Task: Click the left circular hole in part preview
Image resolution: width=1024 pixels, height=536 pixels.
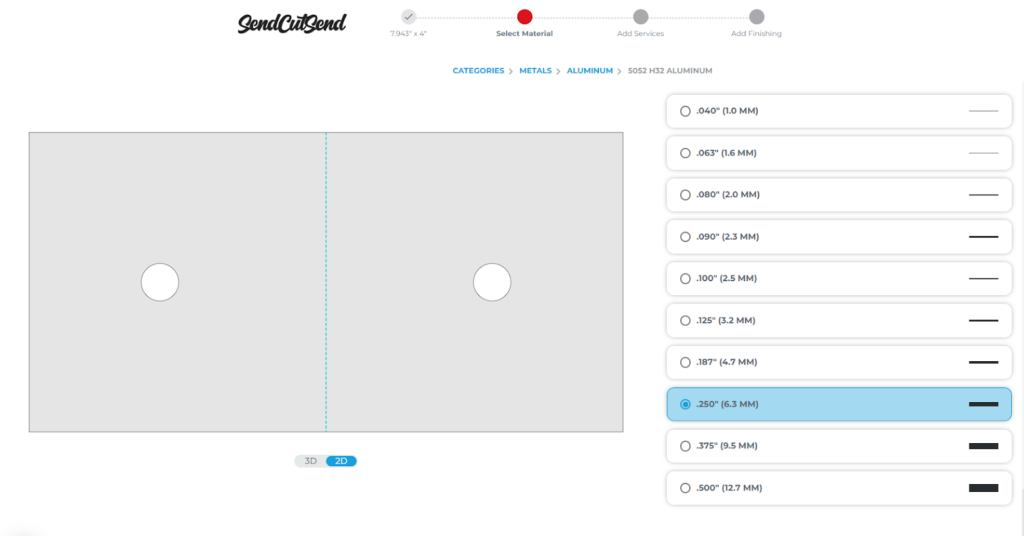Action: (x=160, y=282)
